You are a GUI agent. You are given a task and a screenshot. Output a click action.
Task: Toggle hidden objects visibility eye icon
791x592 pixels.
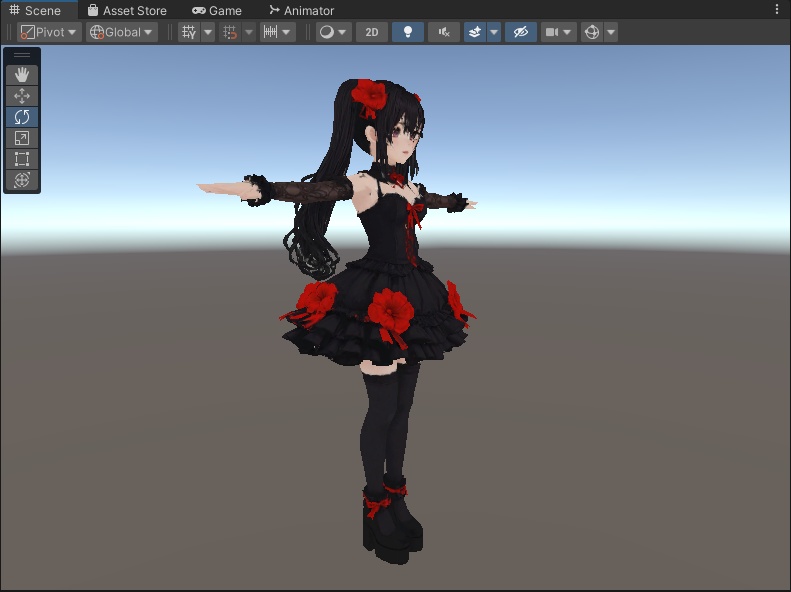[x=521, y=32]
